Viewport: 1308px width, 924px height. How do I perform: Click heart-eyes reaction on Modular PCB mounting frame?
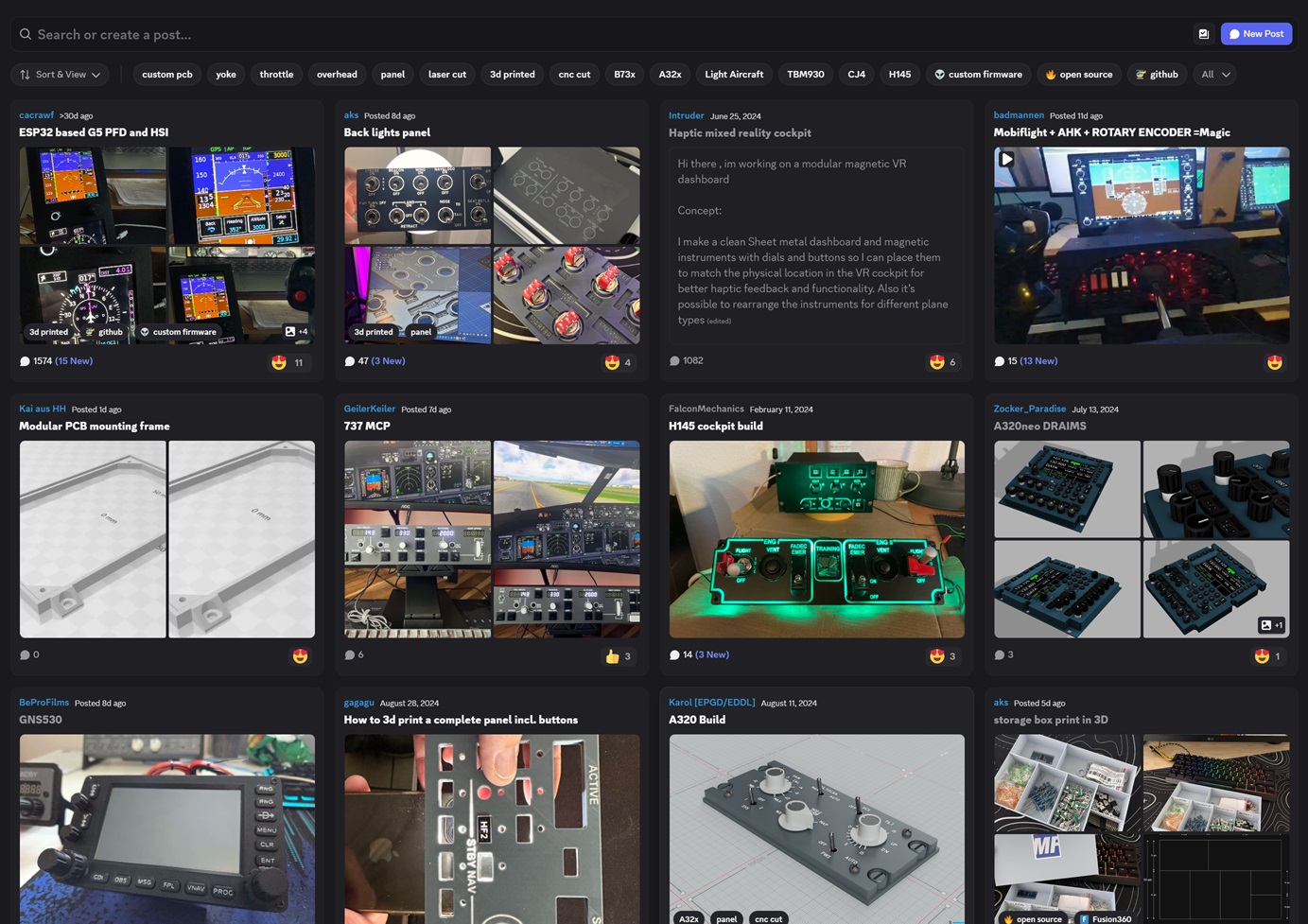click(300, 656)
